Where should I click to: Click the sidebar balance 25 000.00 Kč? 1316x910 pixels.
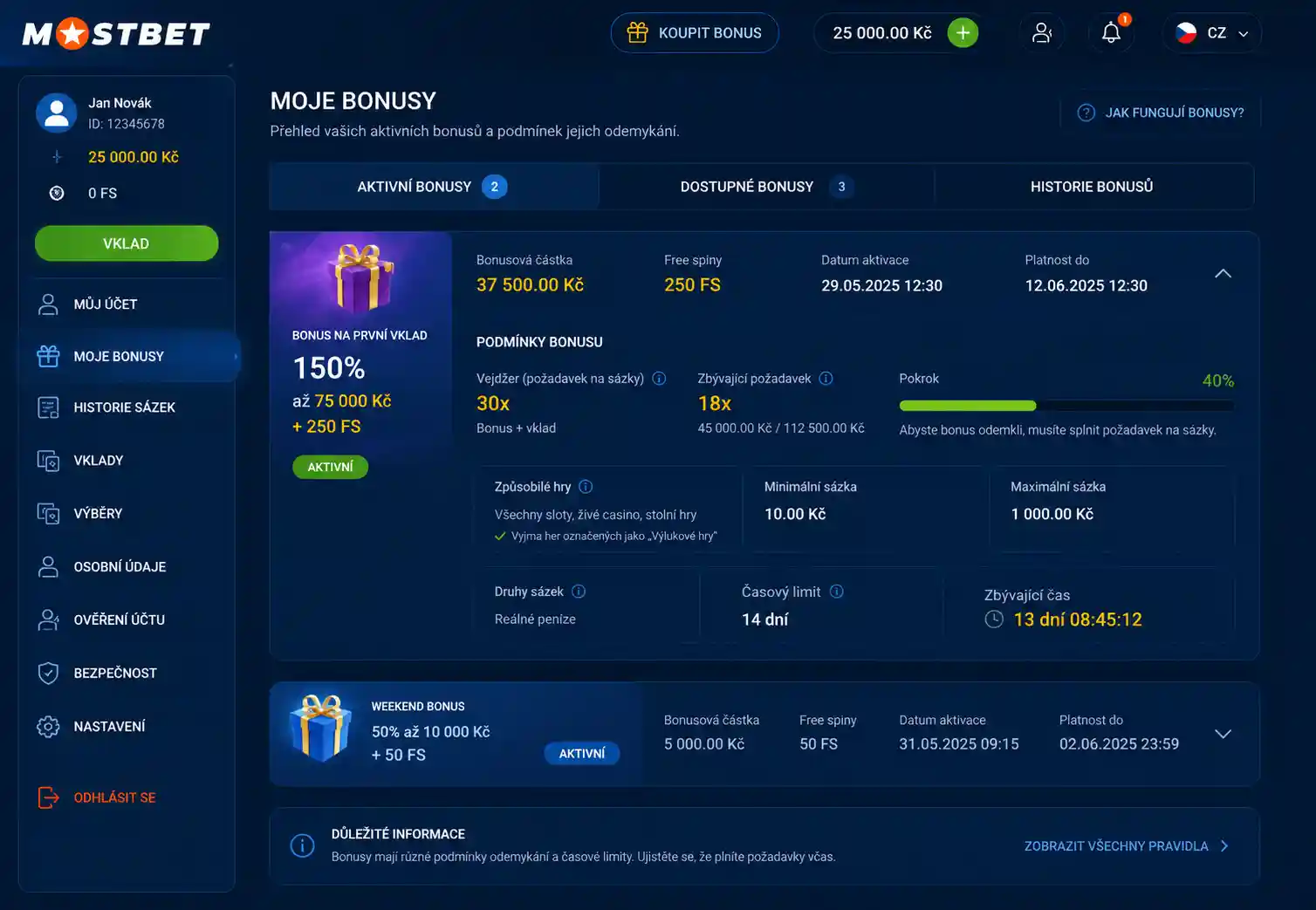134,157
